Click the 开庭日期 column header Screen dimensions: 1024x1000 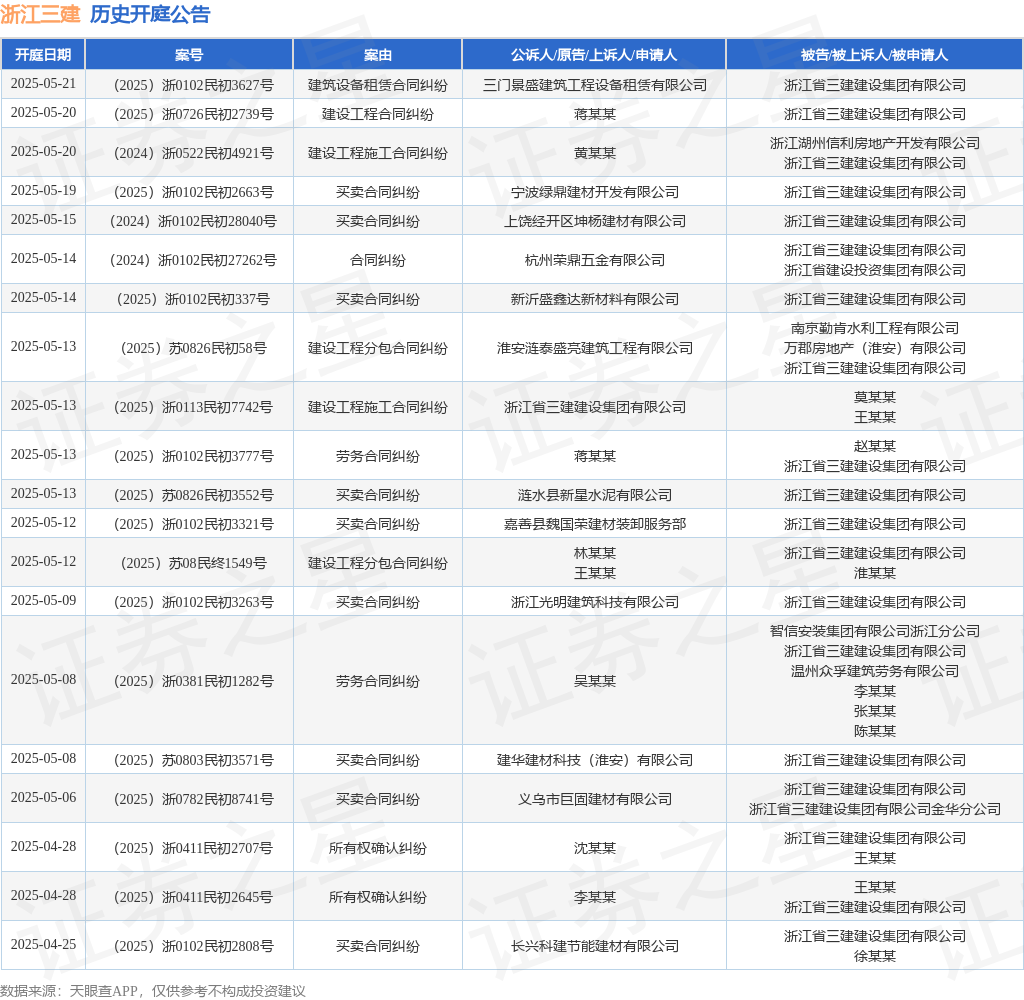tap(43, 55)
